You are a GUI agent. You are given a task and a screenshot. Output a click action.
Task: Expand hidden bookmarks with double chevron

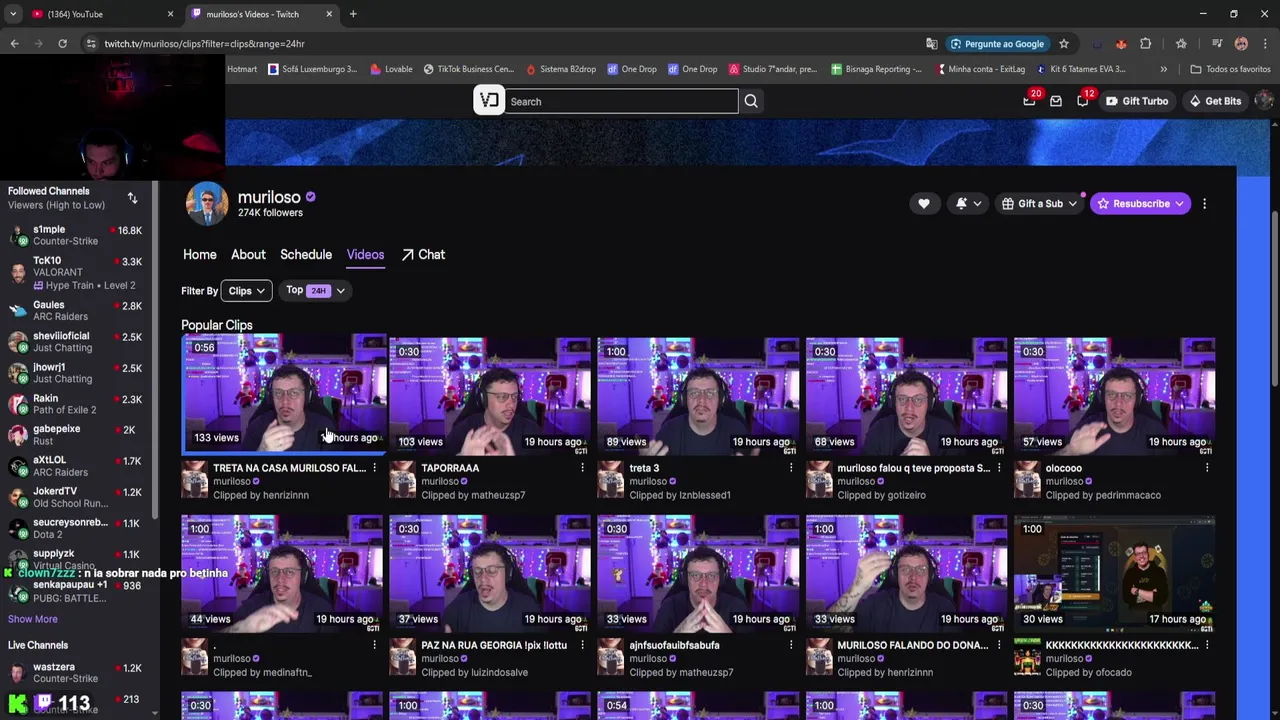click(x=1163, y=69)
